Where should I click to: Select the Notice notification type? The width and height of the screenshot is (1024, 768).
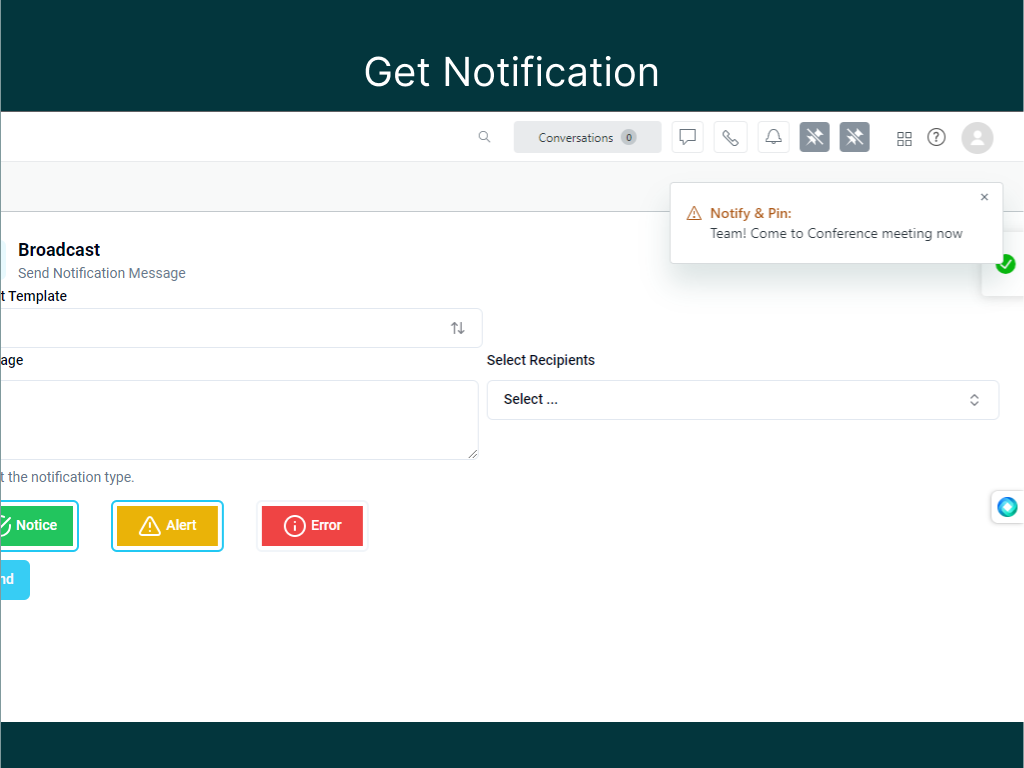pyautogui.click(x=36, y=526)
